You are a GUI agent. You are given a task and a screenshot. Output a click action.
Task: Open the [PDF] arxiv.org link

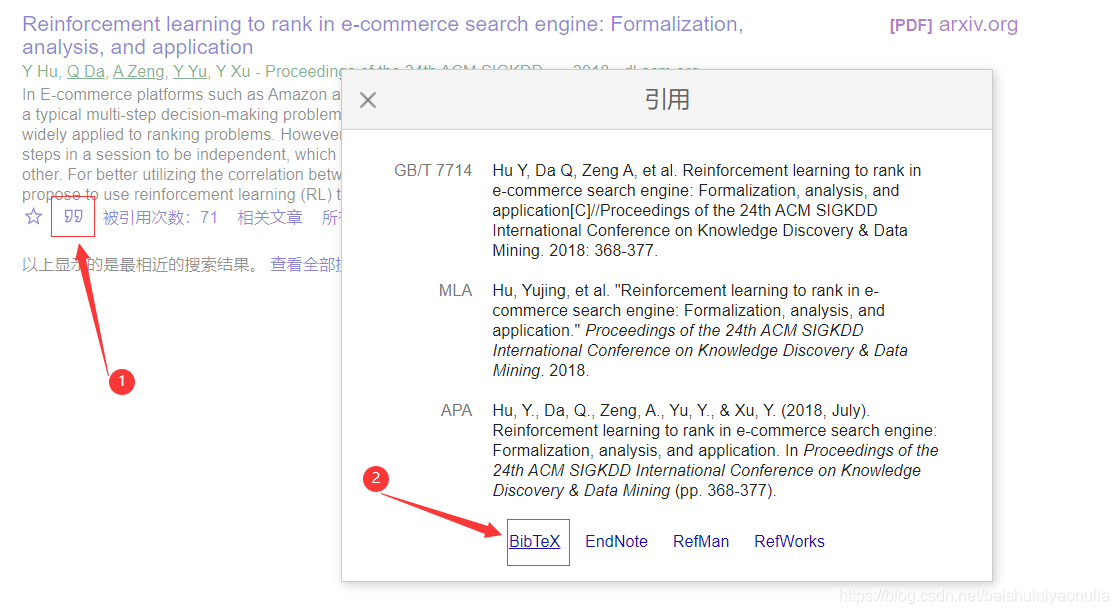coord(953,25)
